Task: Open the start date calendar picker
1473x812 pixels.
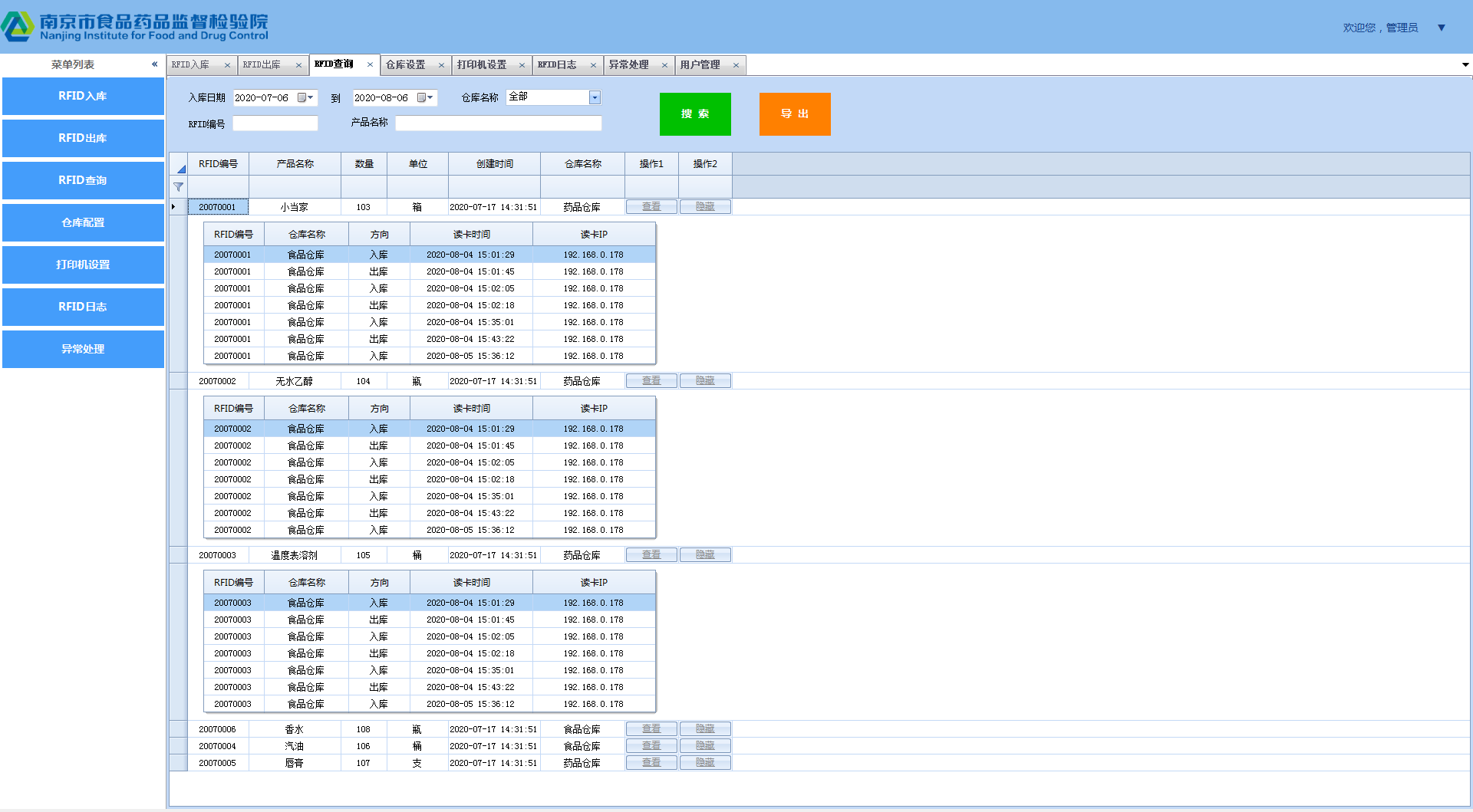Action: tap(305, 97)
